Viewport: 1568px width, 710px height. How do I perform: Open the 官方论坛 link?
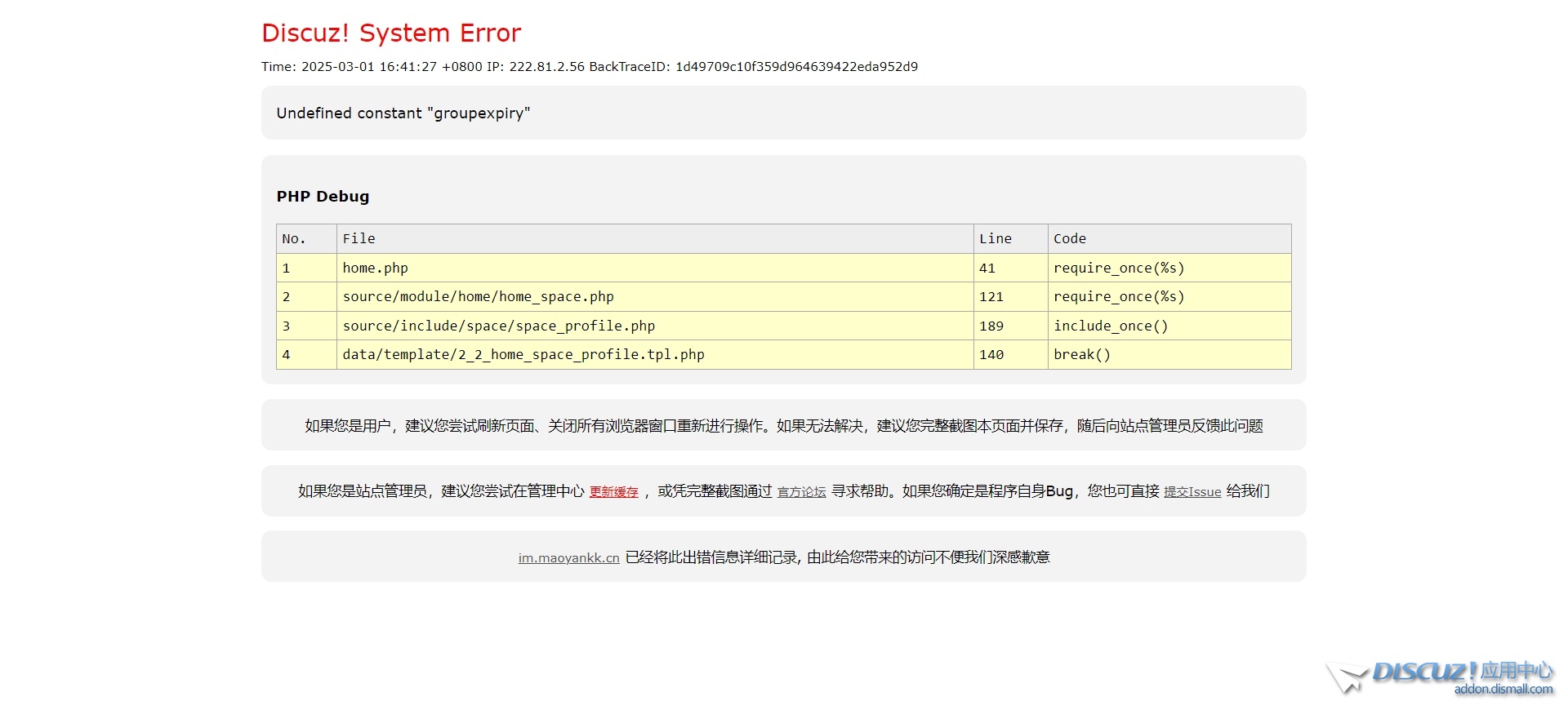click(801, 491)
